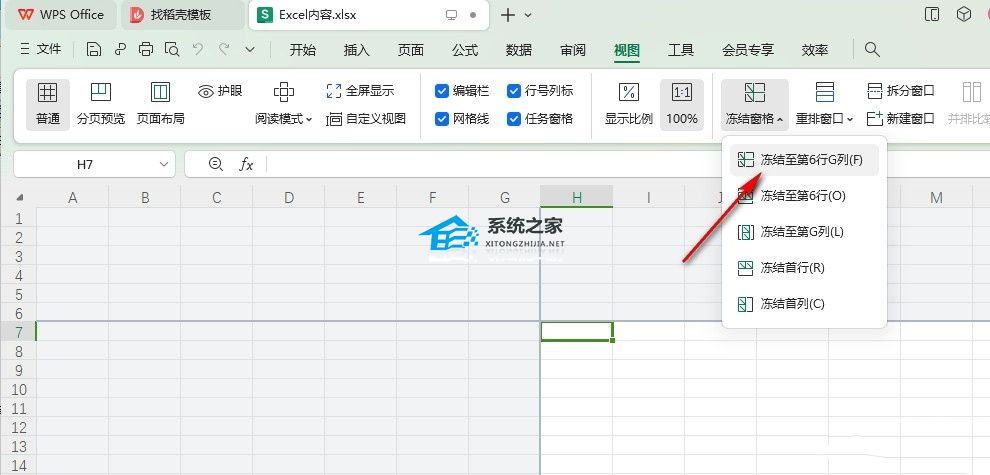Switch to the 页面 Page tab
The width and height of the screenshot is (990, 475).
411,50
